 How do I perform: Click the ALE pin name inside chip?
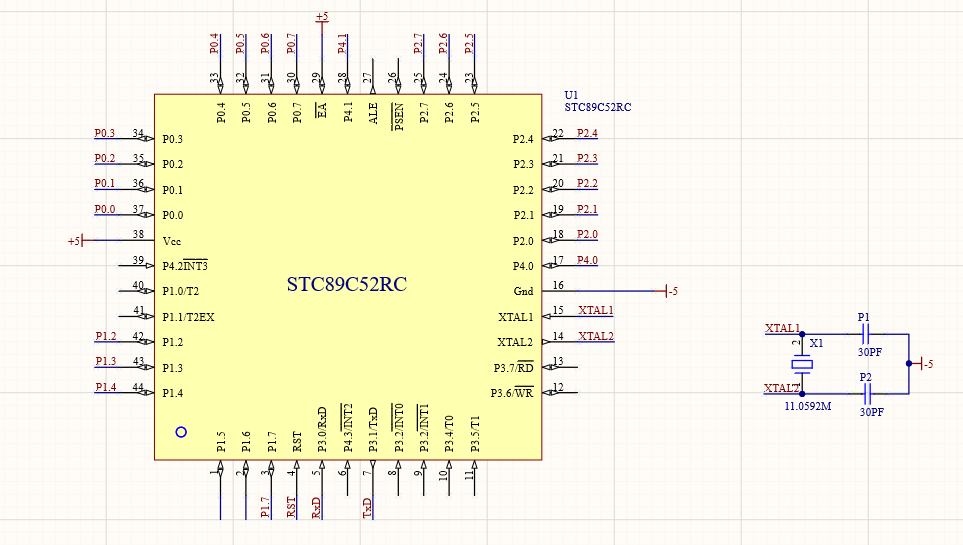373,114
